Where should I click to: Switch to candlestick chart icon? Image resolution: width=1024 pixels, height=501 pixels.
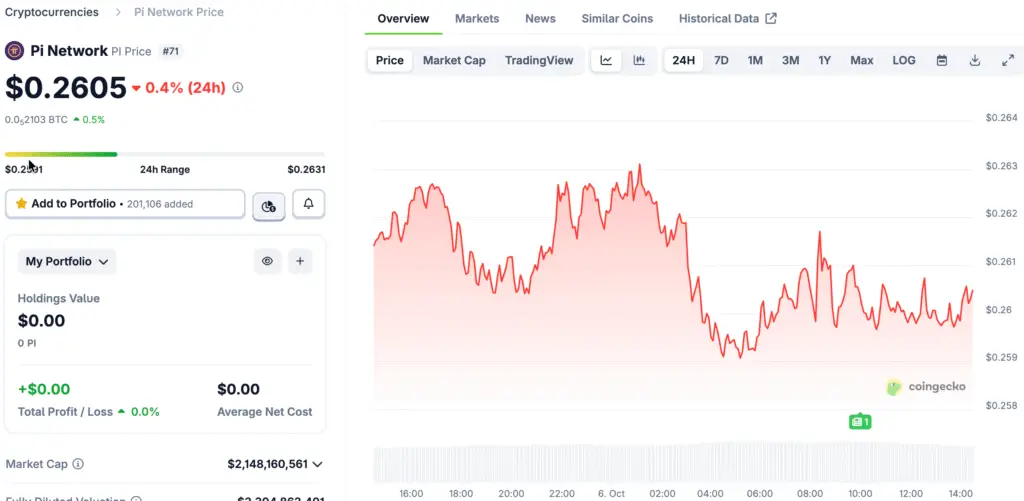(639, 60)
